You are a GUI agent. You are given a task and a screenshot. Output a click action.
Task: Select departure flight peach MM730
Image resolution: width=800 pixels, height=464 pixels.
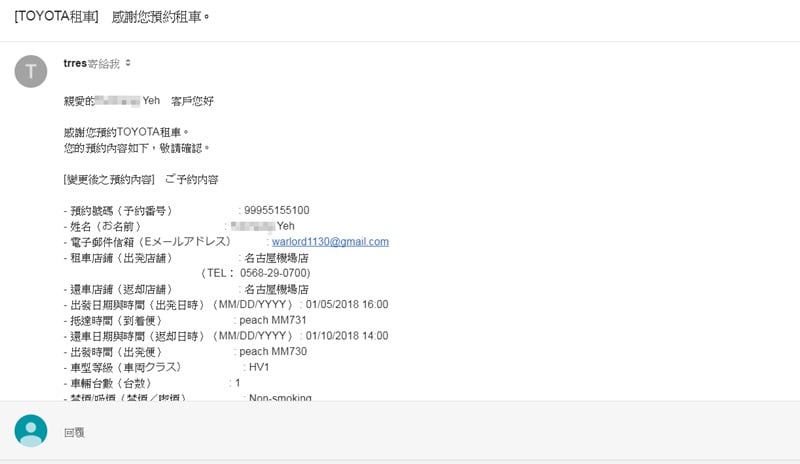pos(273,352)
